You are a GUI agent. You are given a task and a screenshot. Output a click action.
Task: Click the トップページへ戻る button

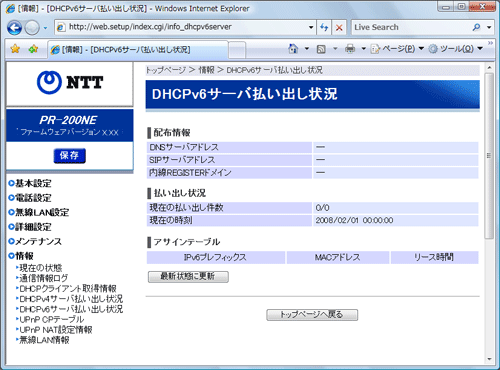pyautogui.click(x=312, y=315)
